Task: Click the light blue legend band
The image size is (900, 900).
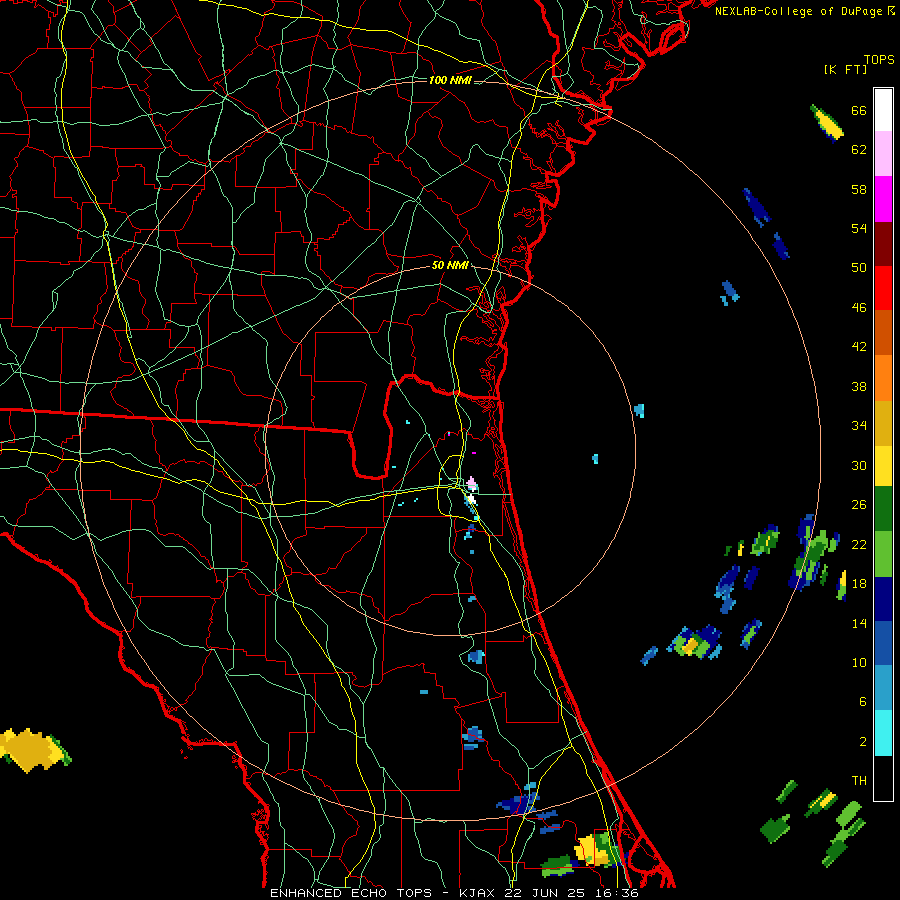Action: (883, 688)
